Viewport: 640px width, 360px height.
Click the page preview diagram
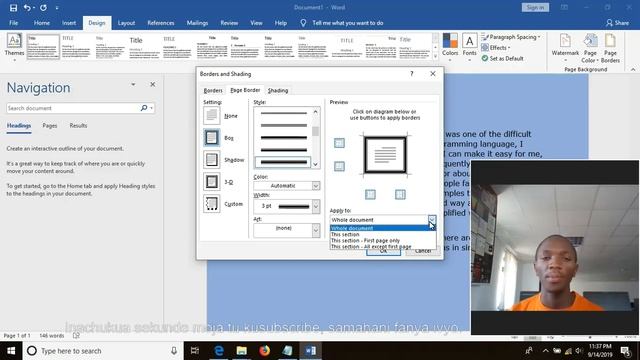click(x=385, y=155)
